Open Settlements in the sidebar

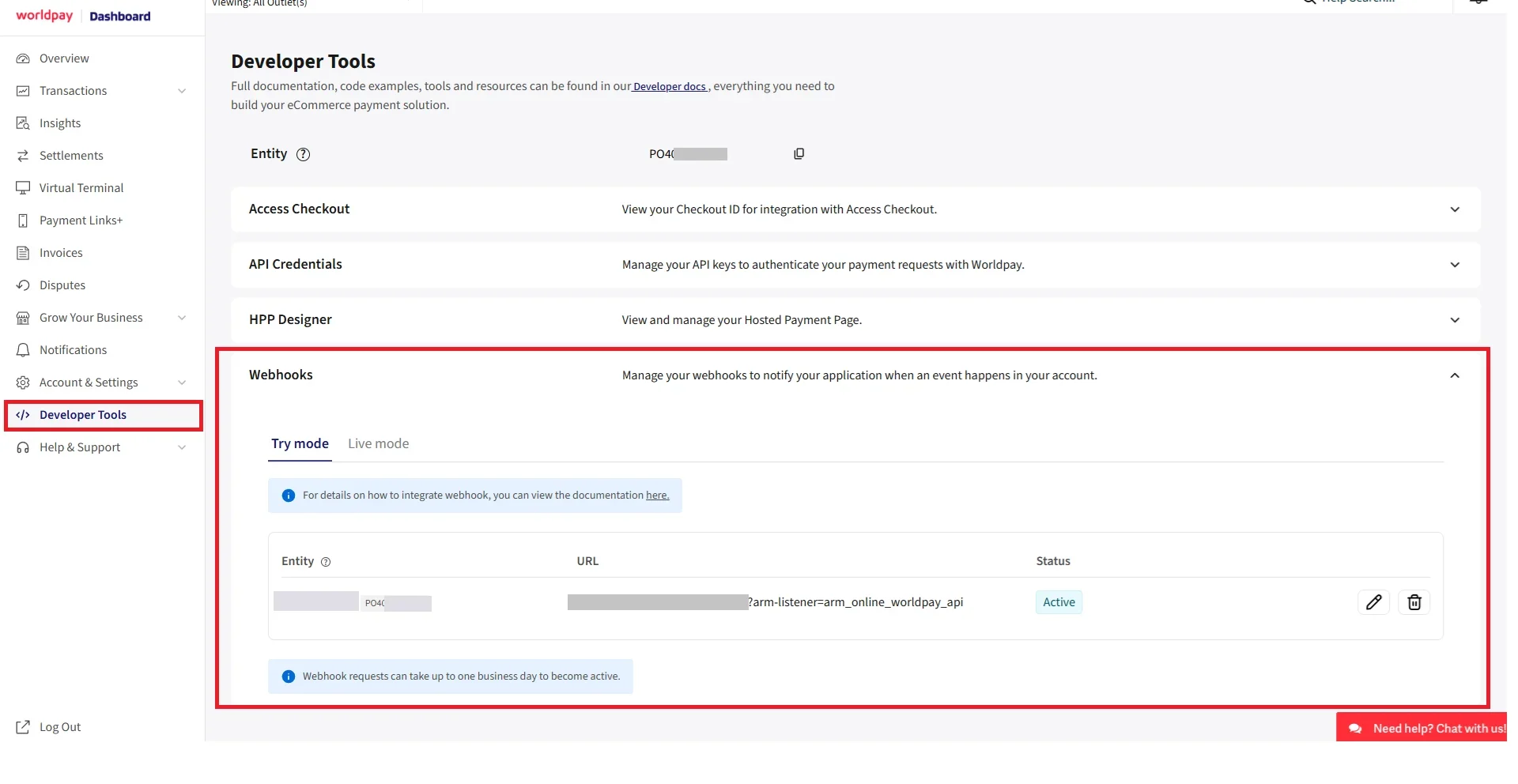(x=71, y=156)
